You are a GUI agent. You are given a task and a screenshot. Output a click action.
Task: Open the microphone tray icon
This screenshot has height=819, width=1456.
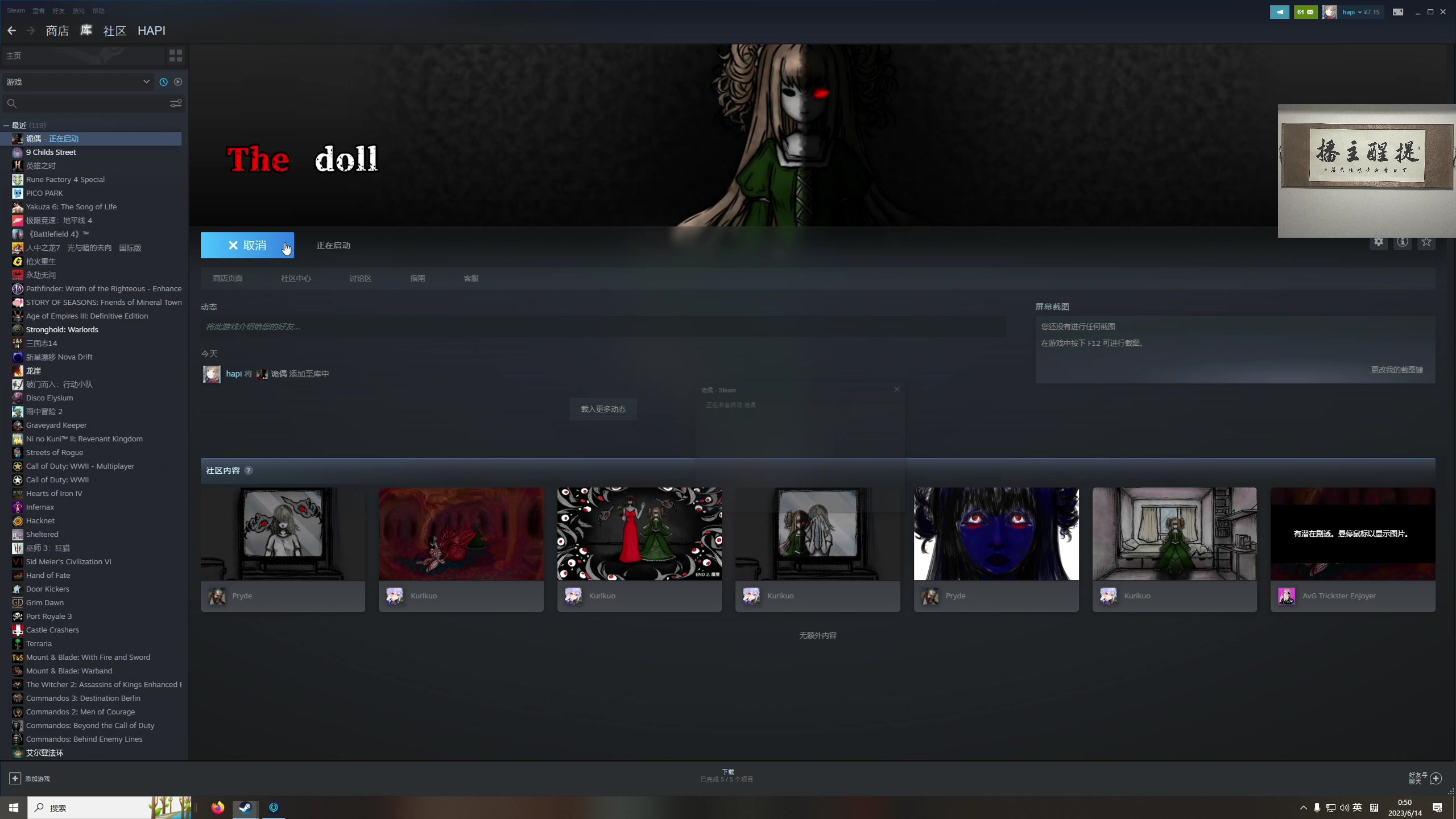(1317, 808)
